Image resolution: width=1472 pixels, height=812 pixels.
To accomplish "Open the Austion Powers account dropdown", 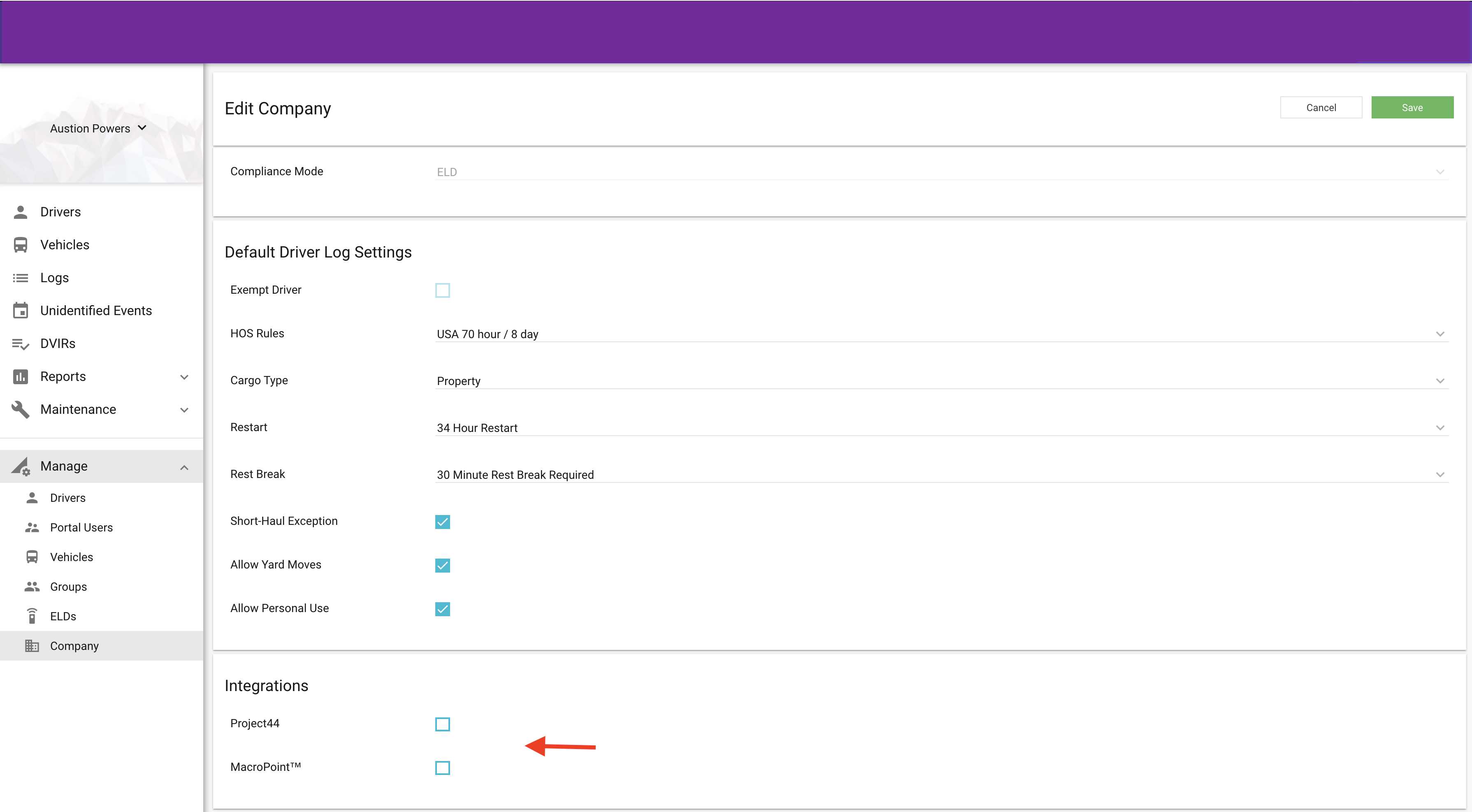I will [98, 129].
